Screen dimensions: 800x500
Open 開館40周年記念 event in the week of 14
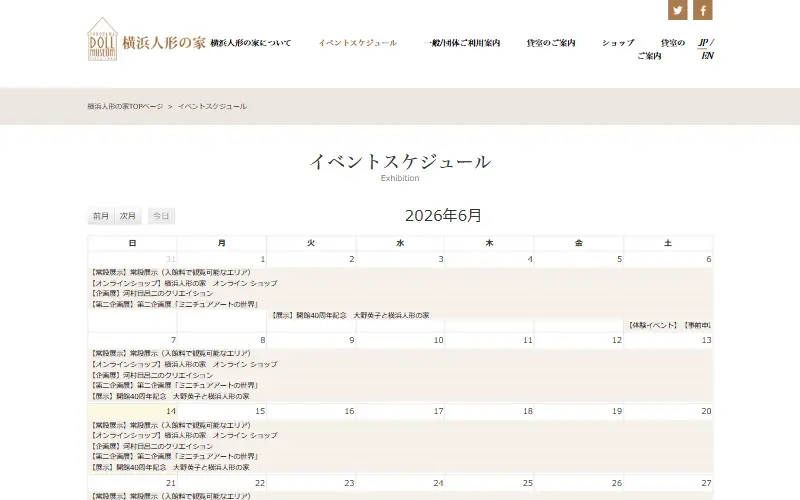[400, 467]
